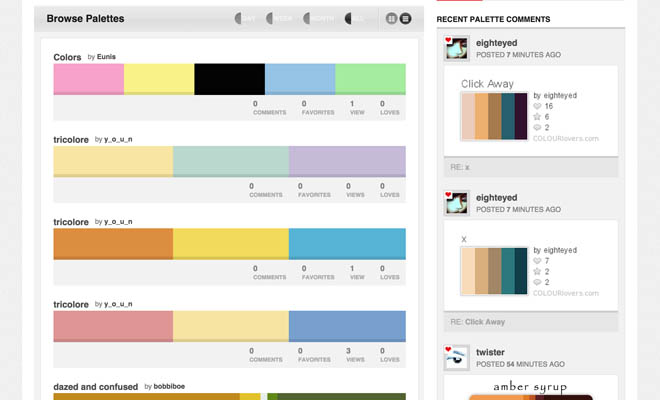Screen dimensions: 660x400
Task: Filter palettes by Month
Action: [319, 19]
